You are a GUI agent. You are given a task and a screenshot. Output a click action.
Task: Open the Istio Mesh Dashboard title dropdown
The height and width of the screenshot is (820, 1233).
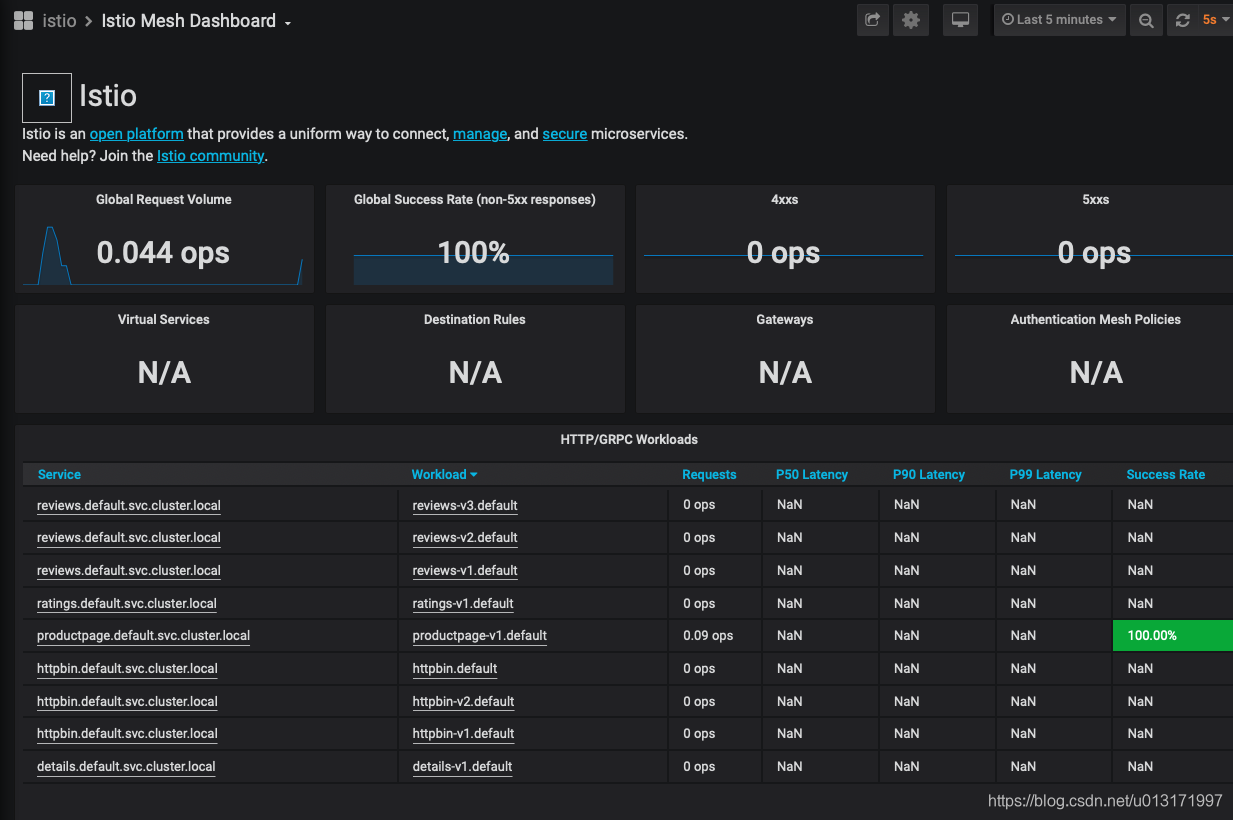pos(196,21)
